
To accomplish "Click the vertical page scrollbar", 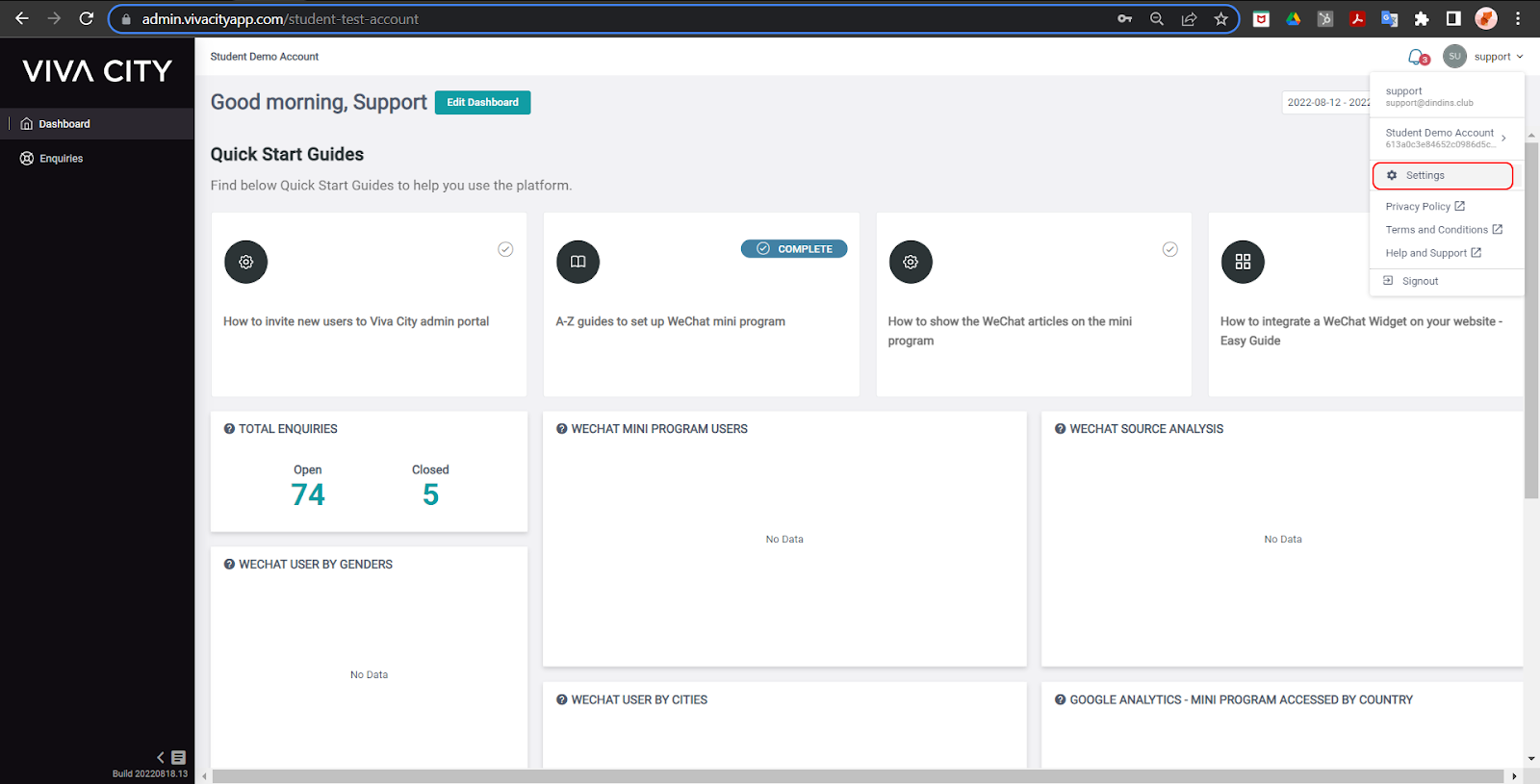I will click(1531, 320).
